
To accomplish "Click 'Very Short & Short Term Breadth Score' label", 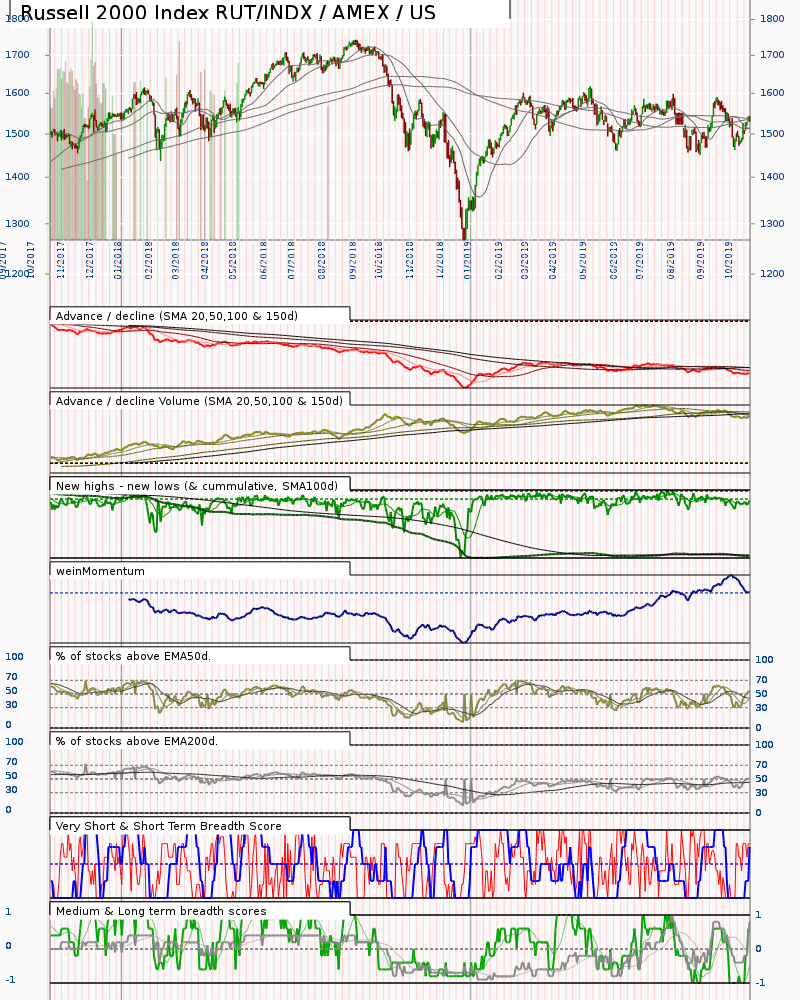I will pos(168,826).
